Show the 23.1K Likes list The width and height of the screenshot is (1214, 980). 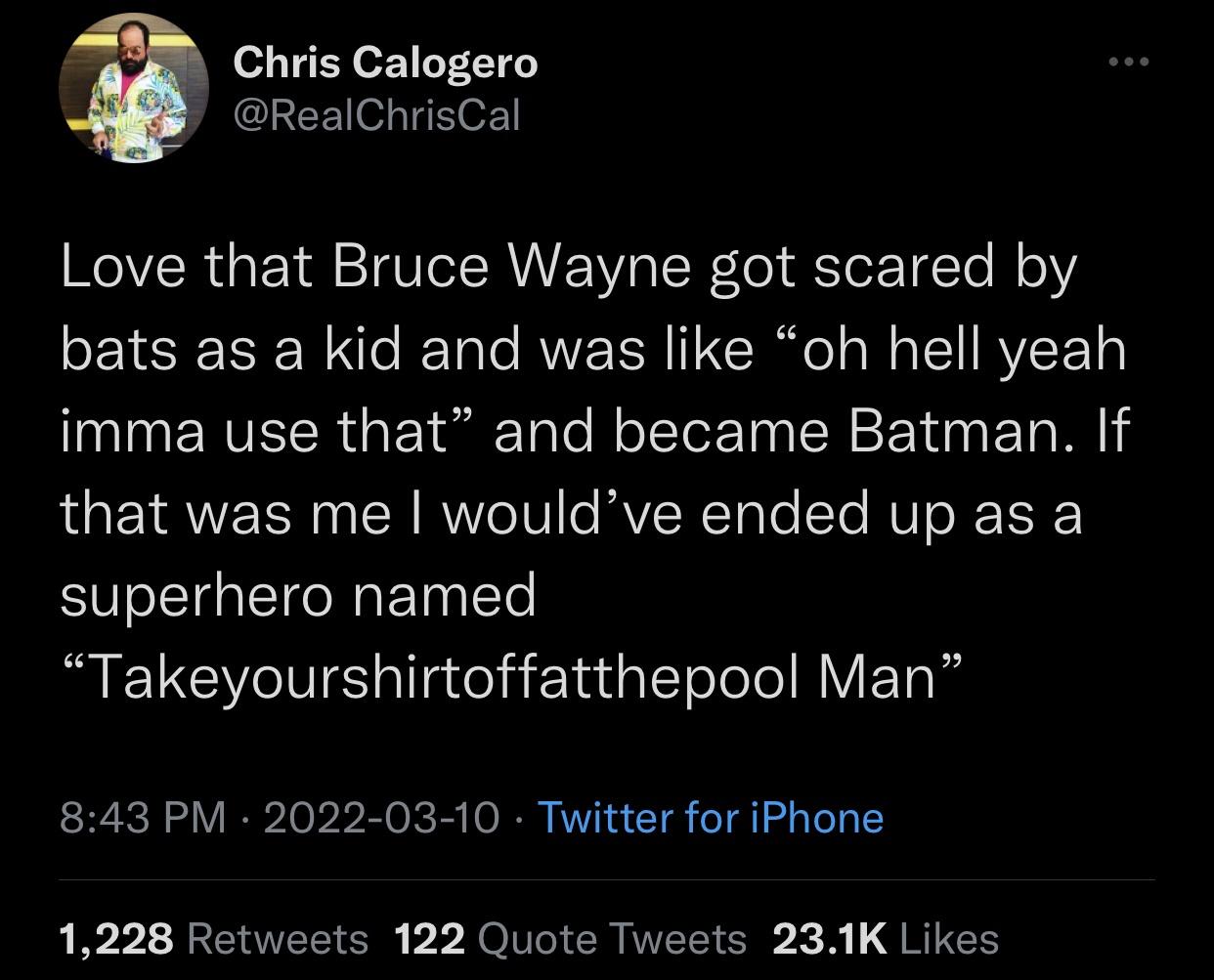885,939
